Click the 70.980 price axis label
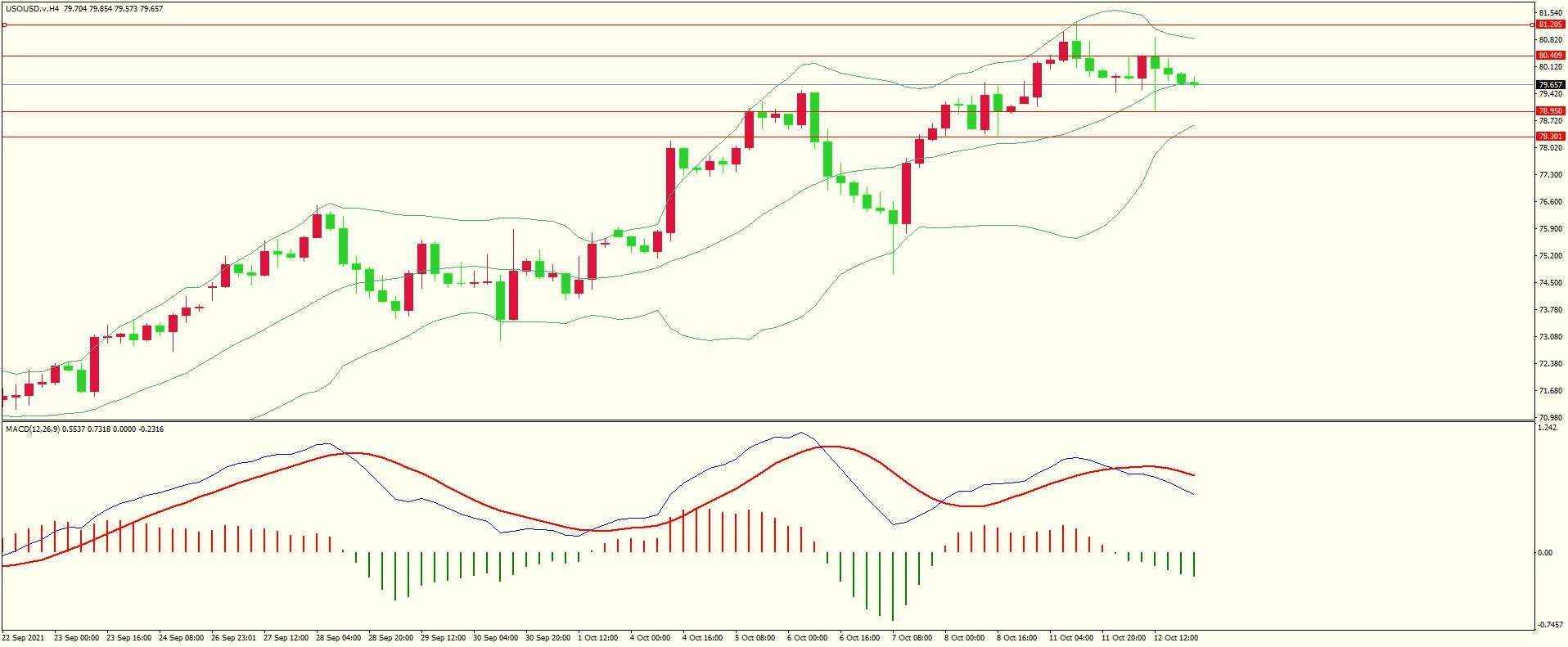 coord(1551,418)
